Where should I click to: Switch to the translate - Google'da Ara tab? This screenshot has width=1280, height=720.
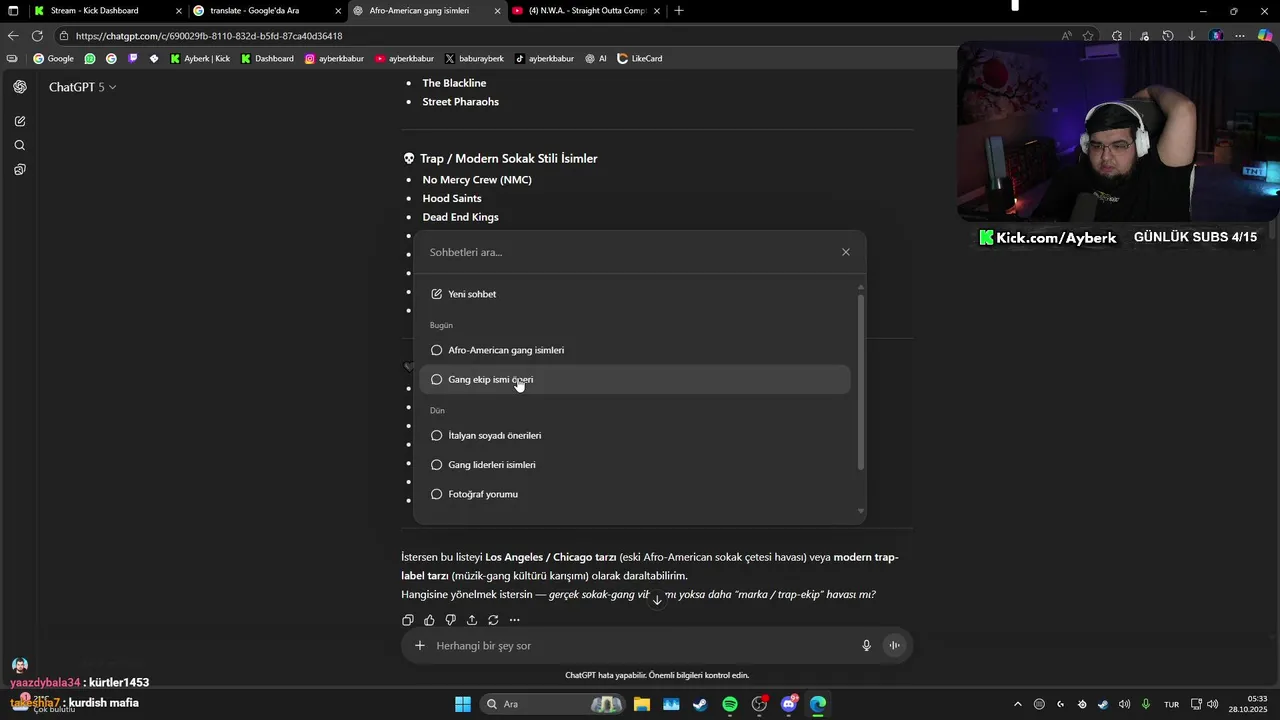tap(268, 11)
